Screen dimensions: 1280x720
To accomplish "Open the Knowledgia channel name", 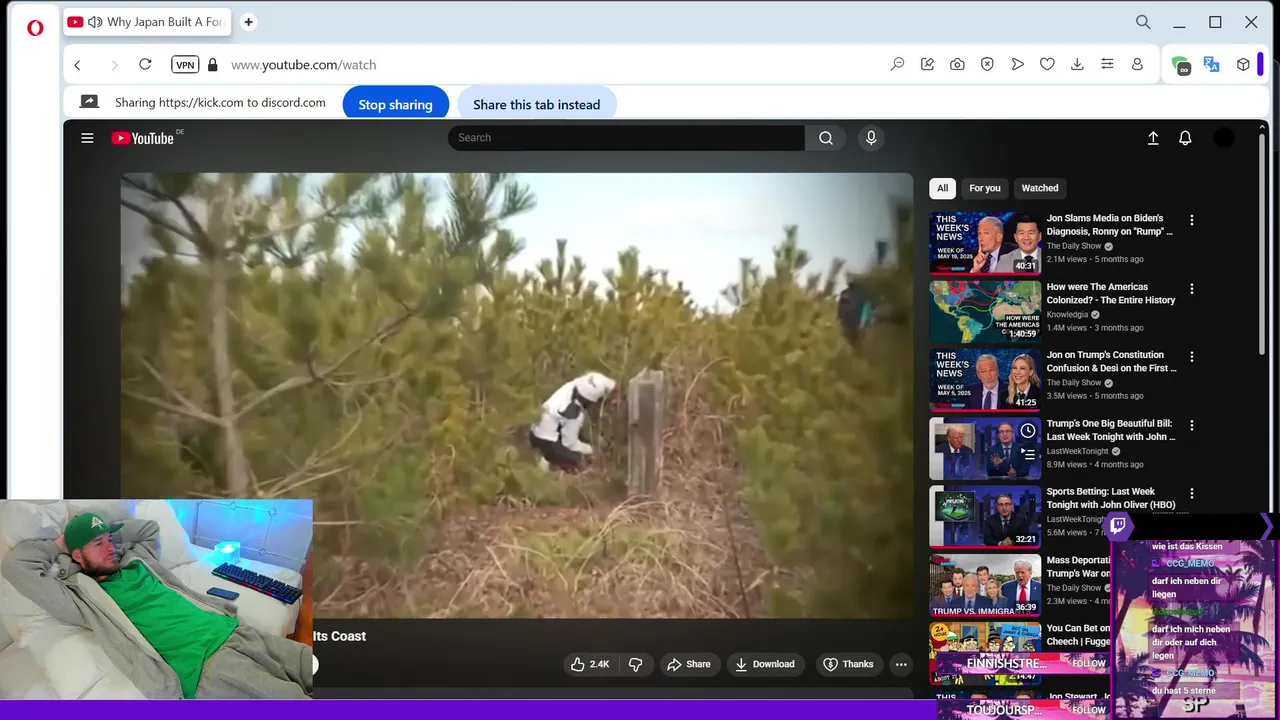I will click(x=1067, y=314).
